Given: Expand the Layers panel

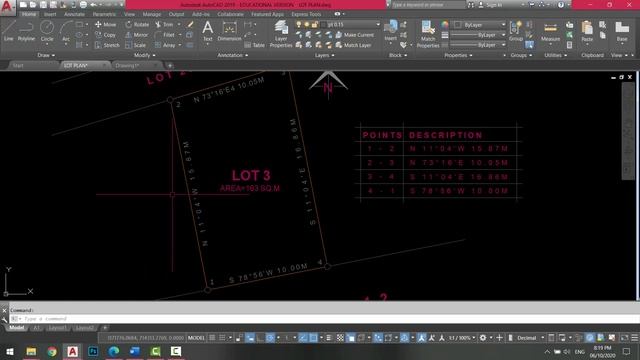Looking at the screenshot, I should click(x=324, y=55).
